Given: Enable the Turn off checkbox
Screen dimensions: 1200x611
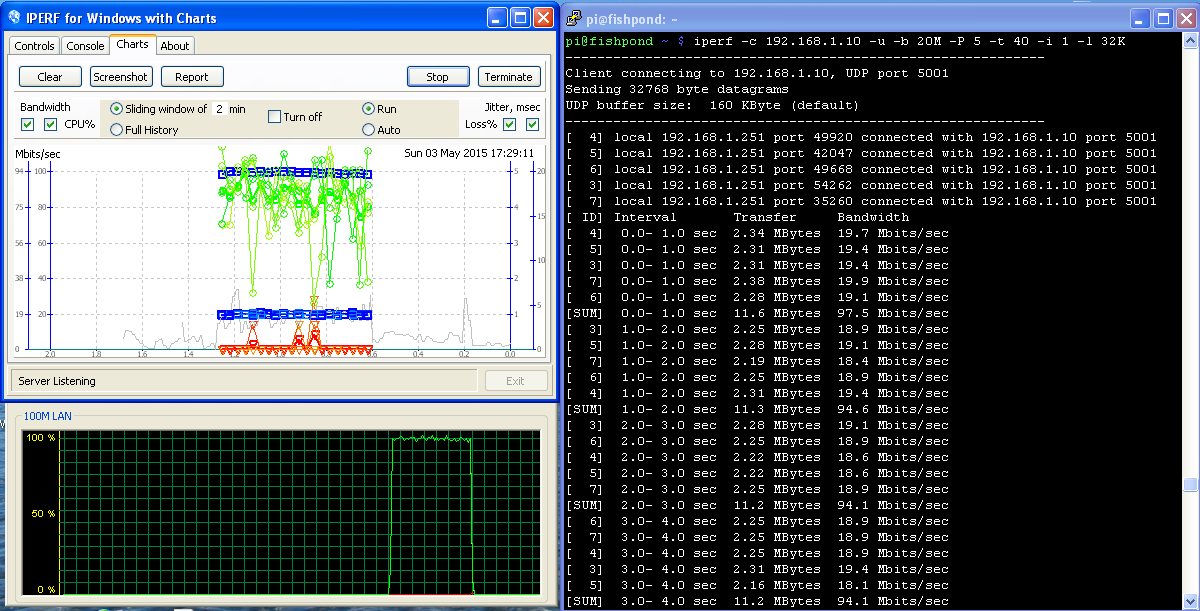Looking at the screenshot, I should pyautogui.click(x=275, y=117).
